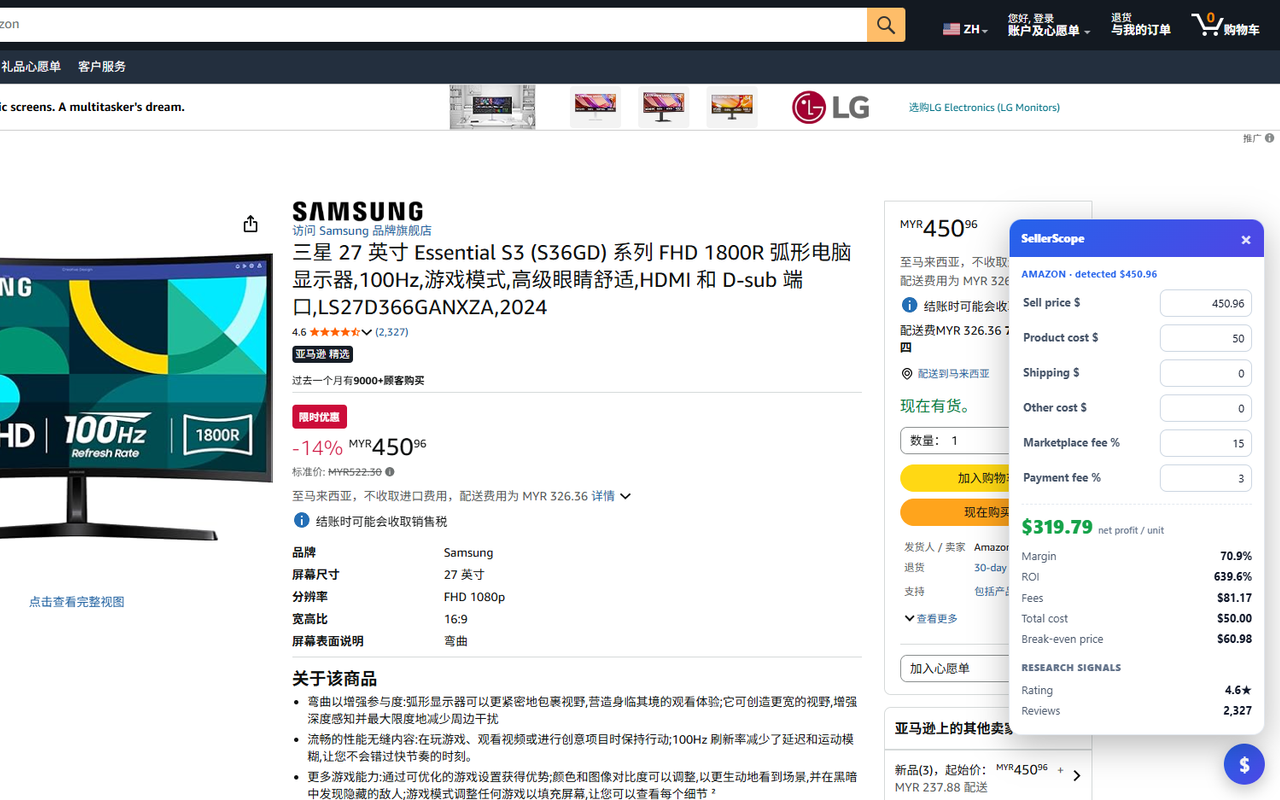This screenshot has height=800, width=1280.
Task: Click the Fees $81.17 value
Action: (x=1234, y=598)
